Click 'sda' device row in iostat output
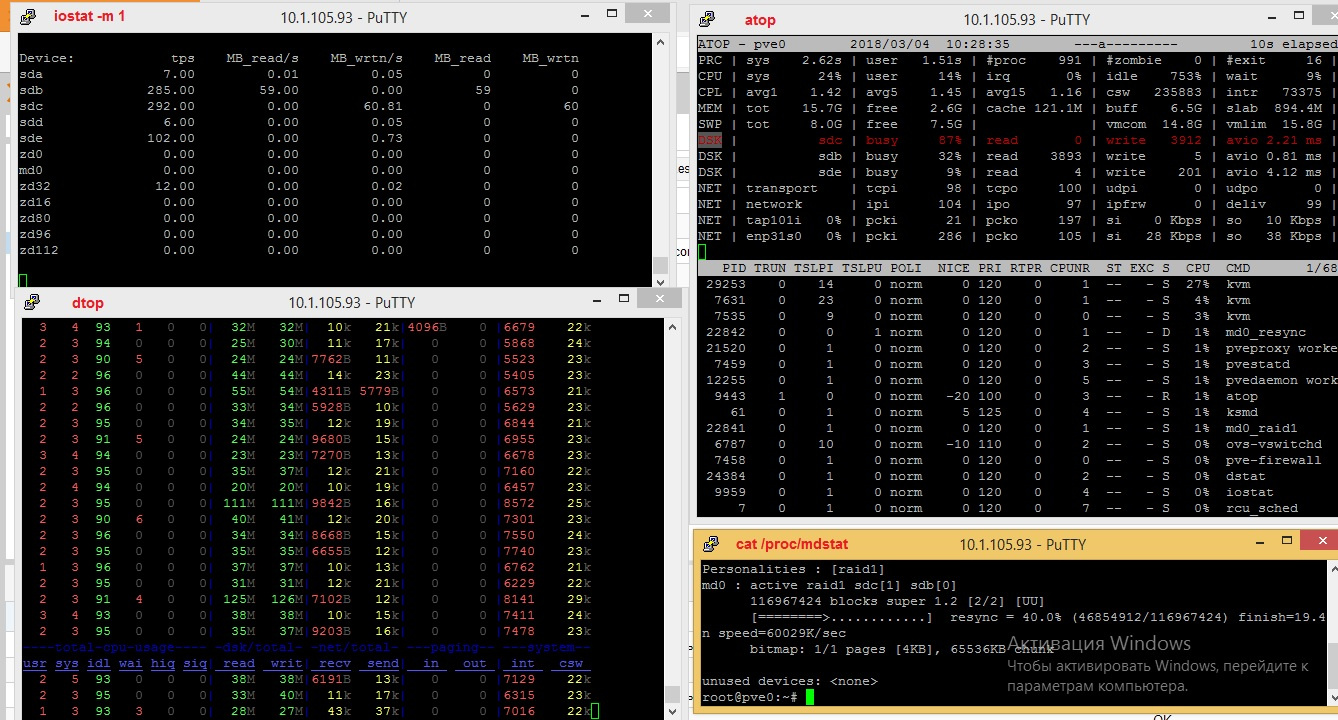1338x720 pixels. (x=299, y=74)
